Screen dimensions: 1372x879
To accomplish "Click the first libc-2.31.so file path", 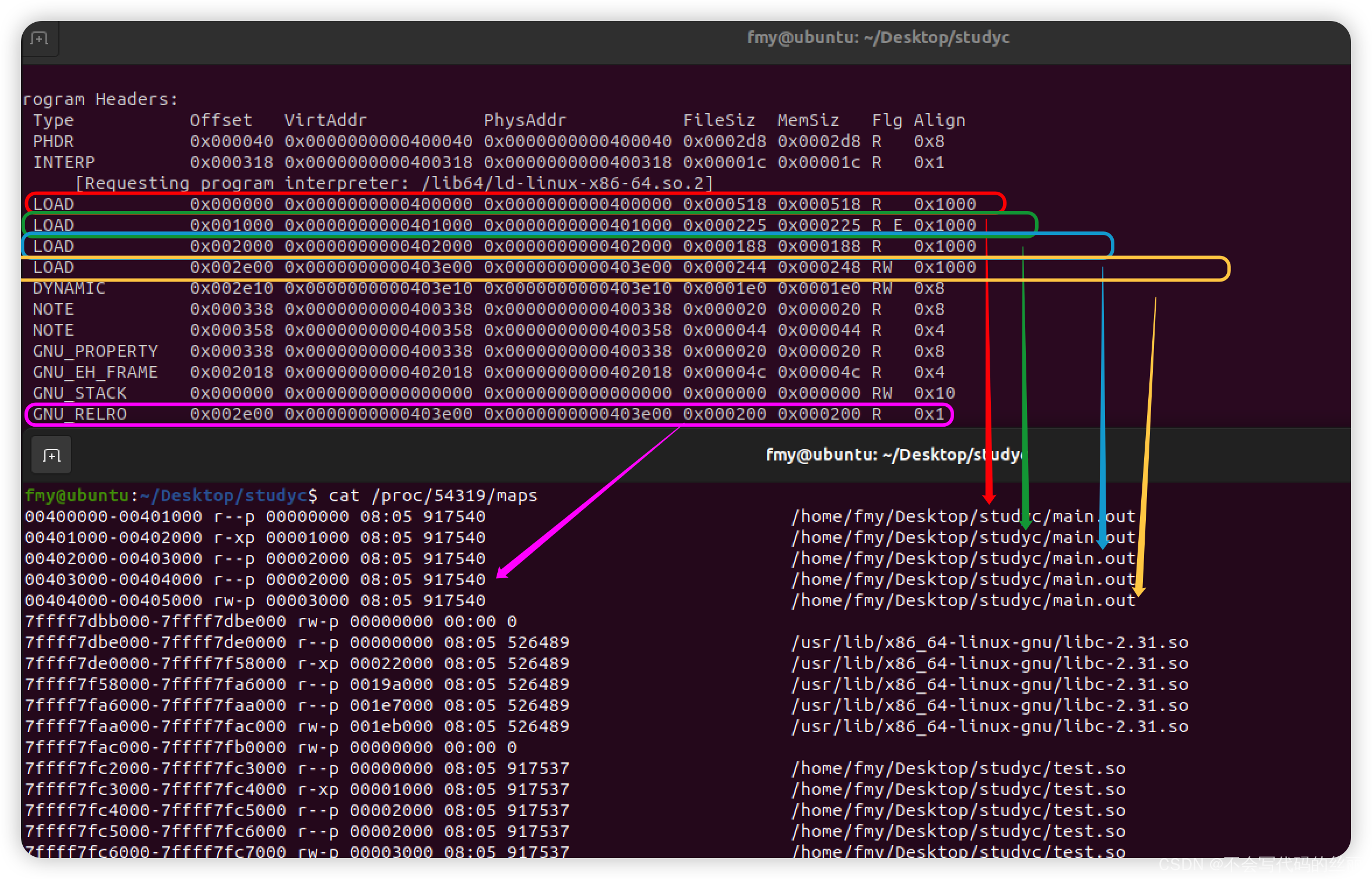I will [989, 642].
